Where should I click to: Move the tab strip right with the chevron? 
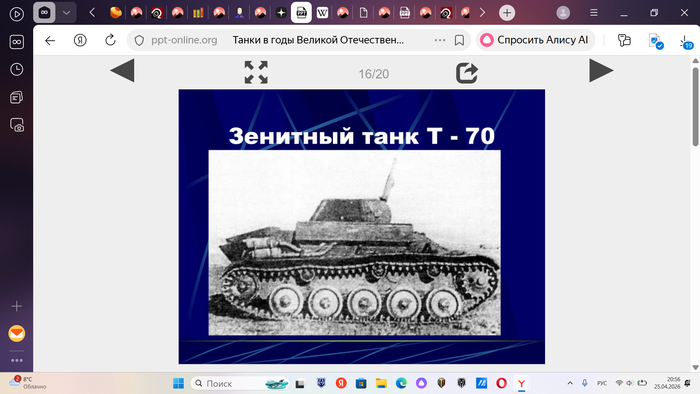[x=482, y=13]
